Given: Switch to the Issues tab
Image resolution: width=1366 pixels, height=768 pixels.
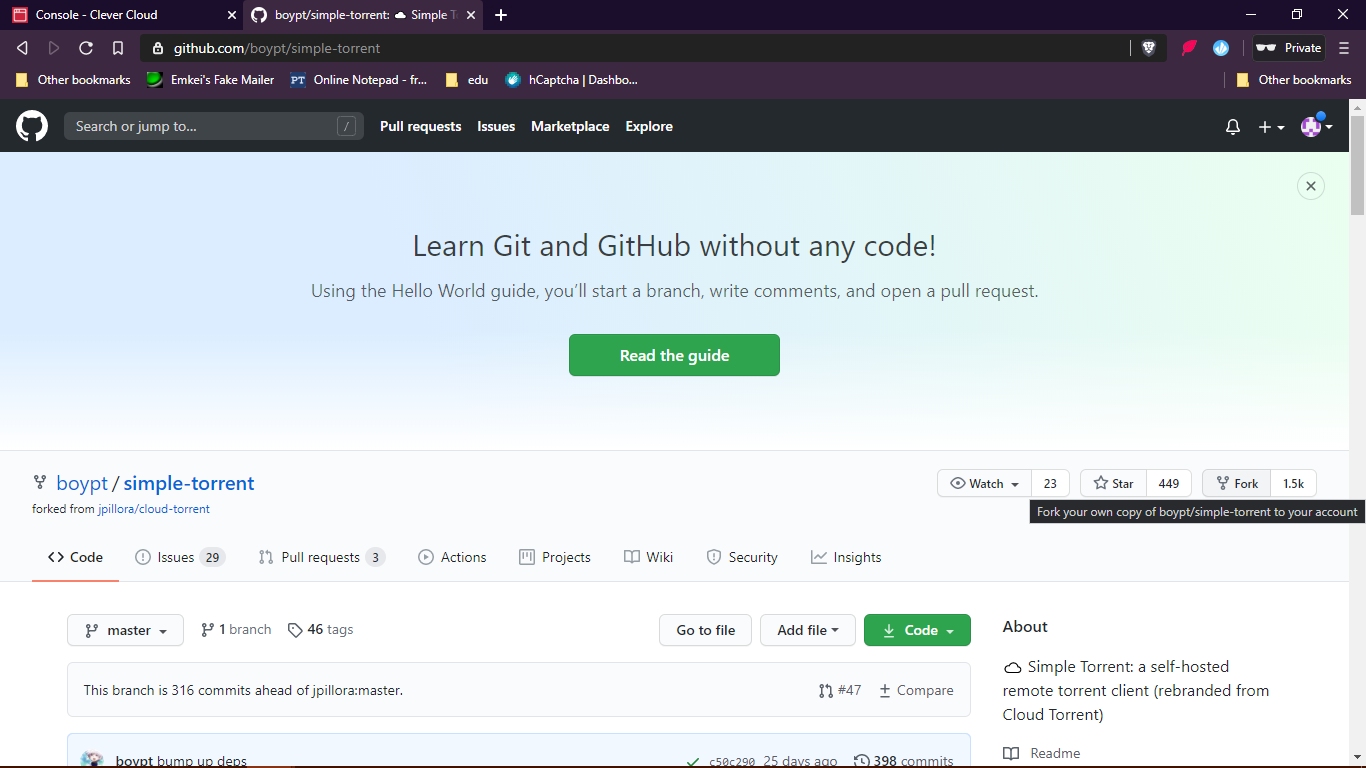Looking at the screenshot, I should pos(179,558).
